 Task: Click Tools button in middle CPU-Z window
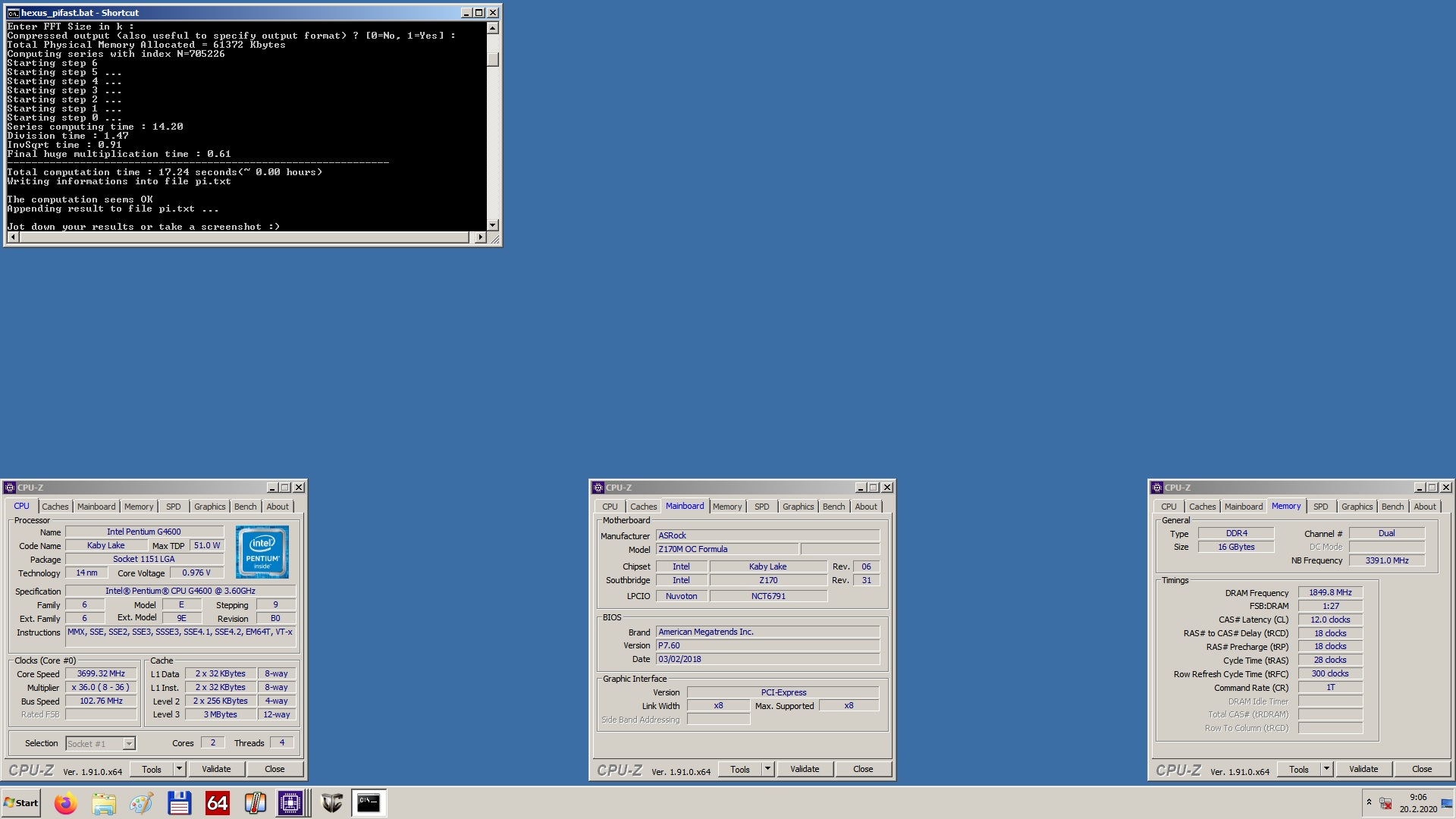740,769
